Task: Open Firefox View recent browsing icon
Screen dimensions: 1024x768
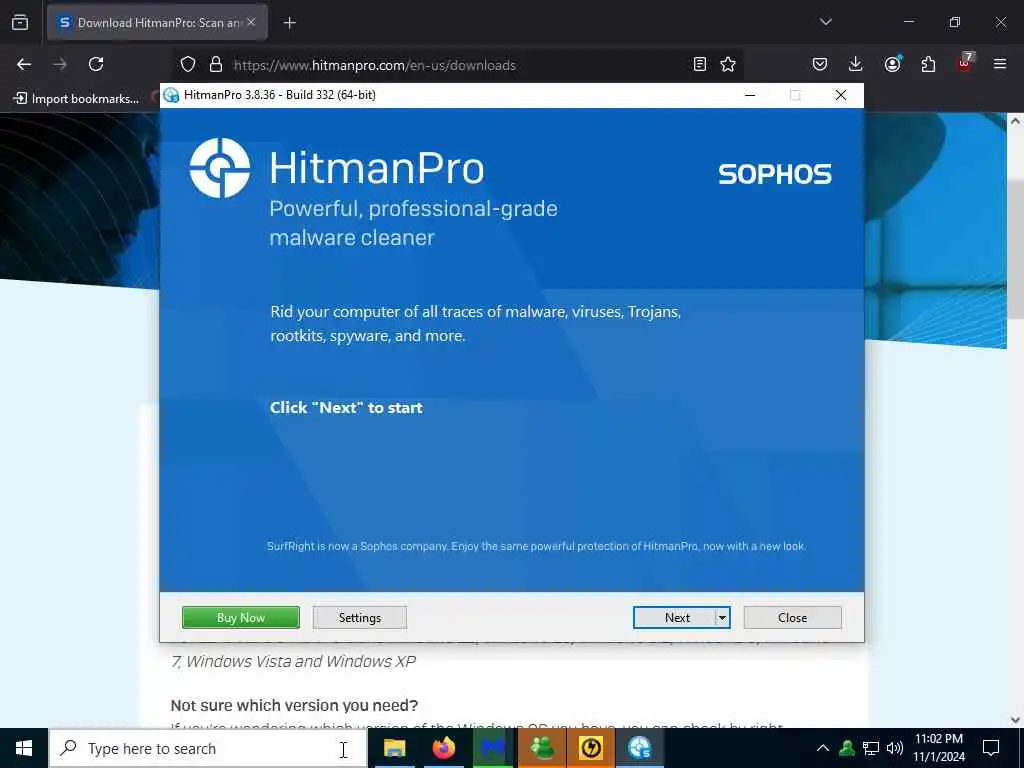Action: (x=20, y=22)
